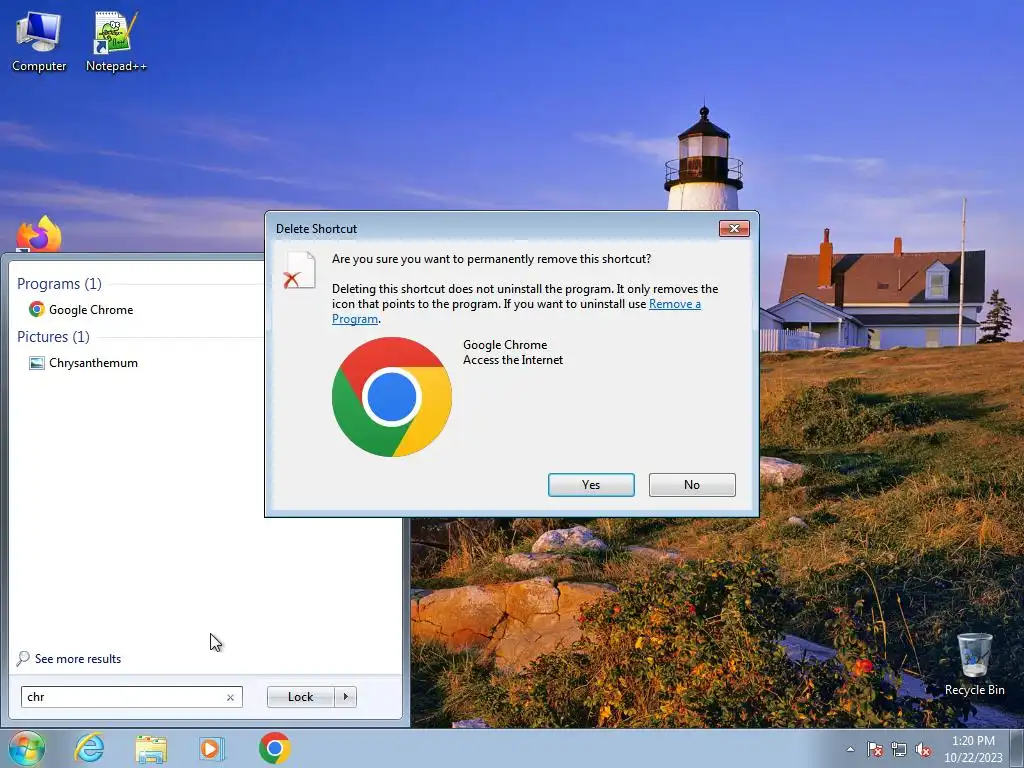The height and width of the screenshot is (768, 1024).
Task: Click the Delete Shortcut title bar text
Action: (x=316, y=229)
